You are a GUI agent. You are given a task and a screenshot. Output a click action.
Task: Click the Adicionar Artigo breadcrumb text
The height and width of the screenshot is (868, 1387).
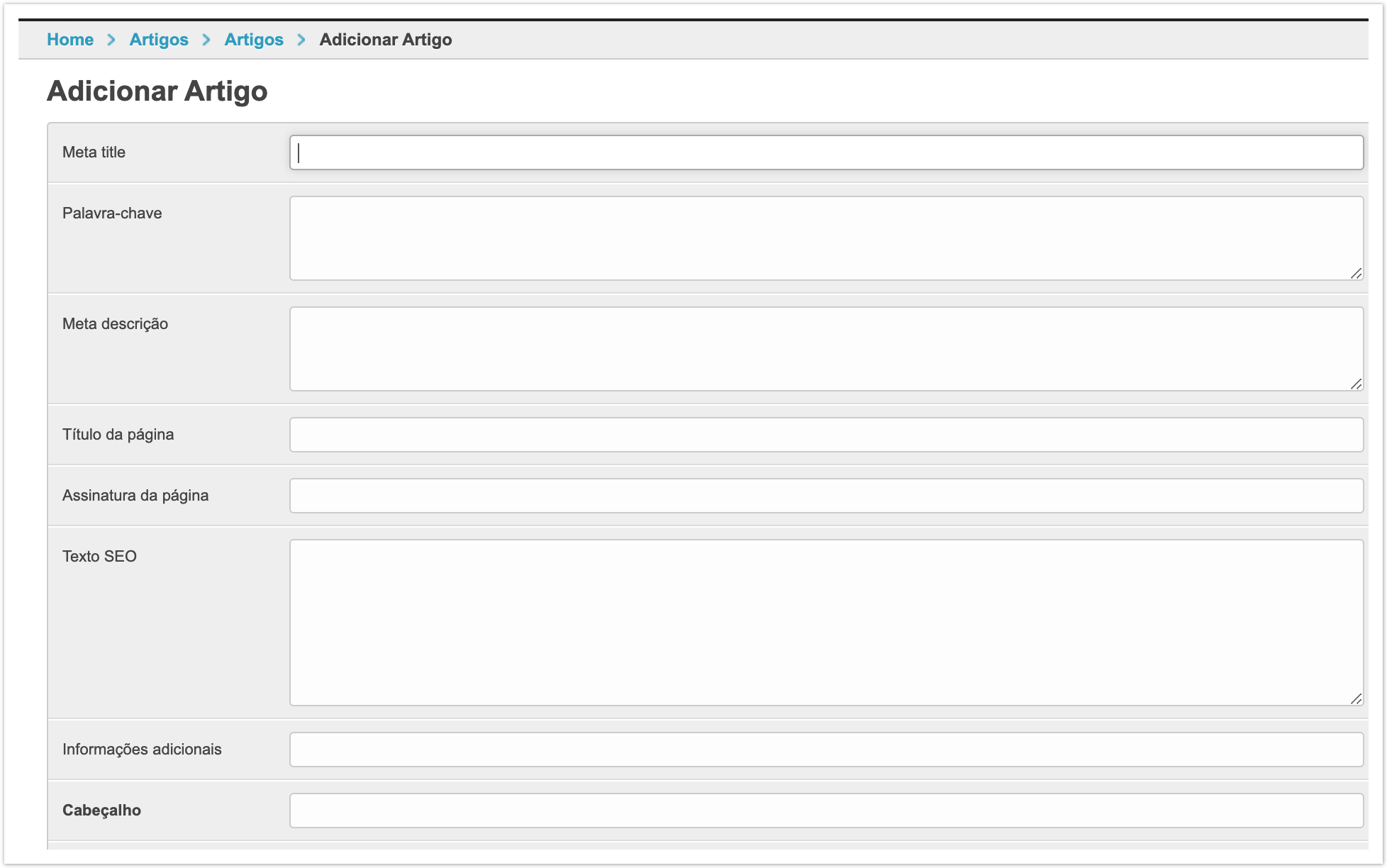[x=386, y=40]
